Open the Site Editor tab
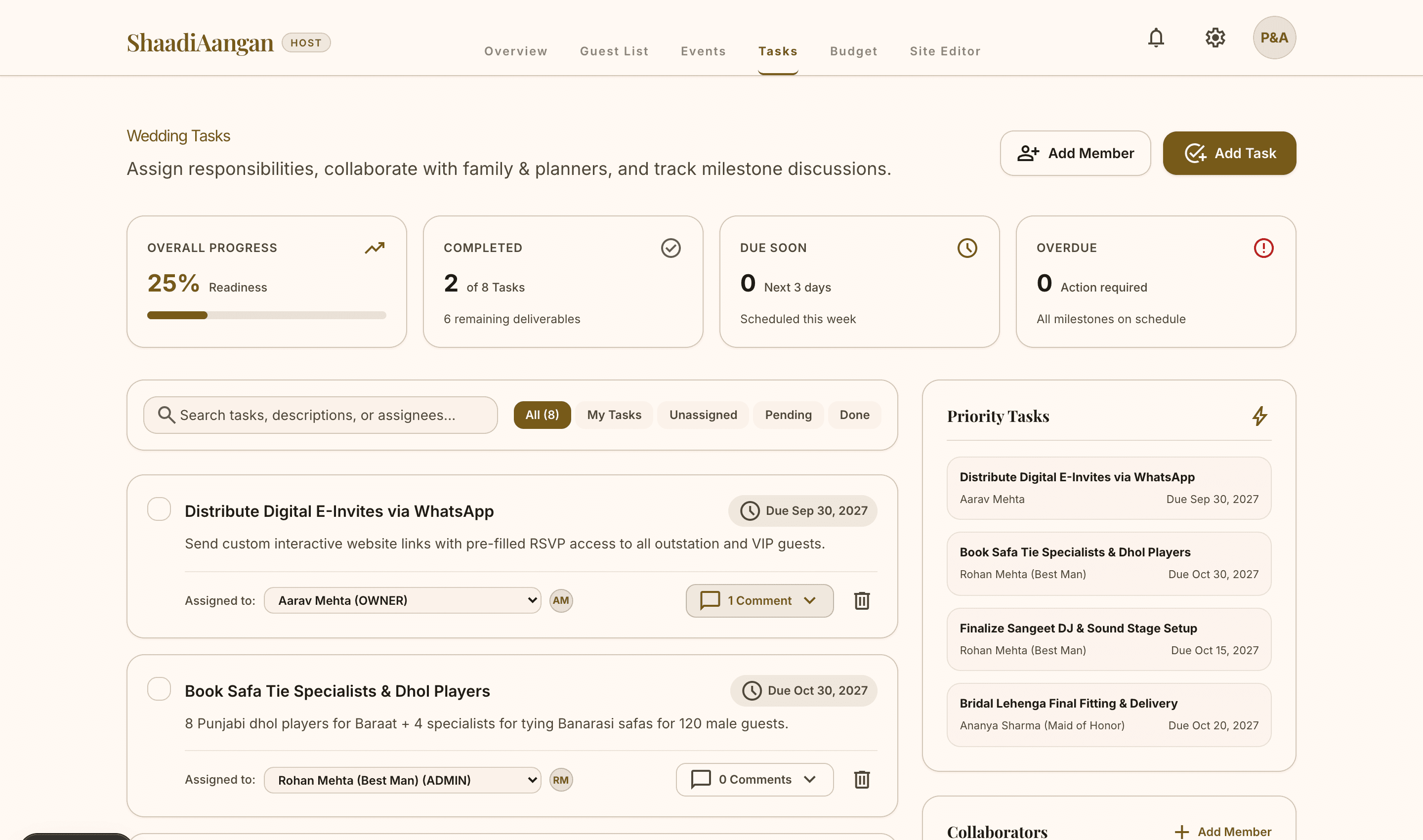This screenshot has width=1423, height=840. point(945,51)
